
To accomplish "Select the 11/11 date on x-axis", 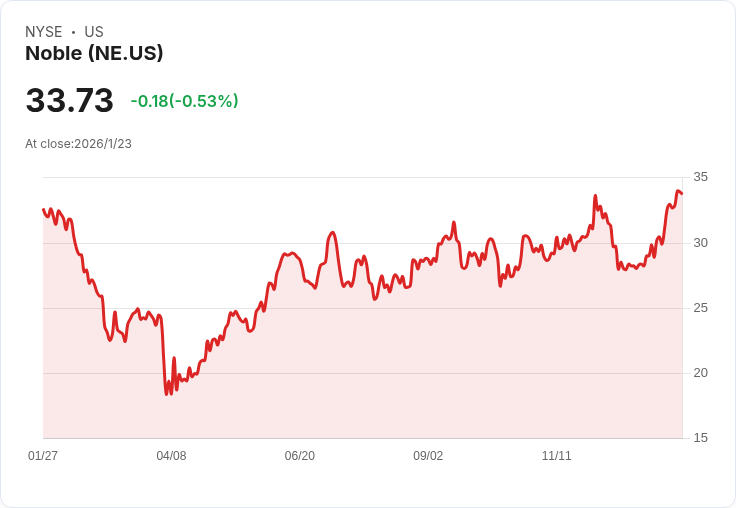I will (x=557, y=455).
